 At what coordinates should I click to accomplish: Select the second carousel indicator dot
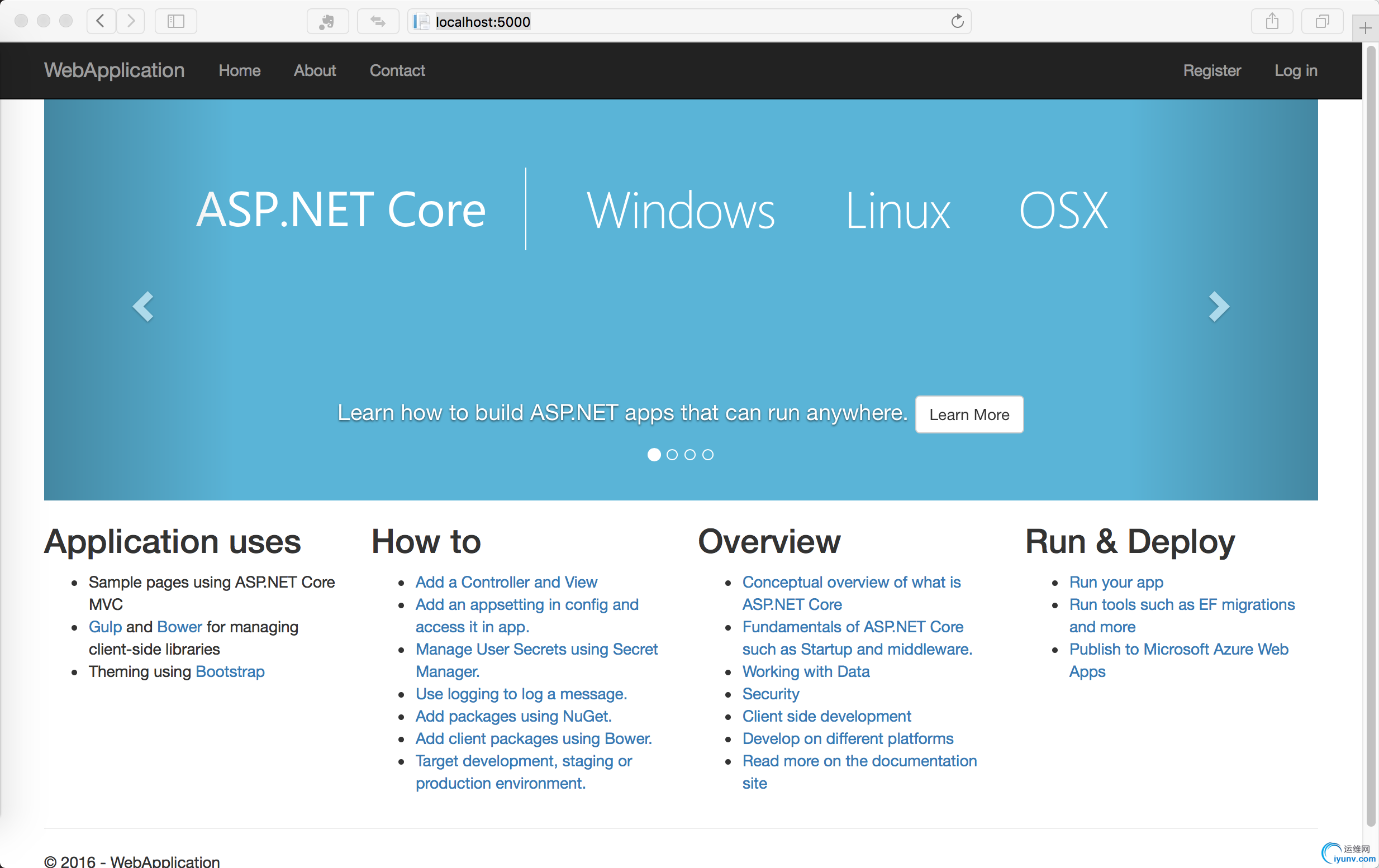pyautogui.click(x=672, y=454)
